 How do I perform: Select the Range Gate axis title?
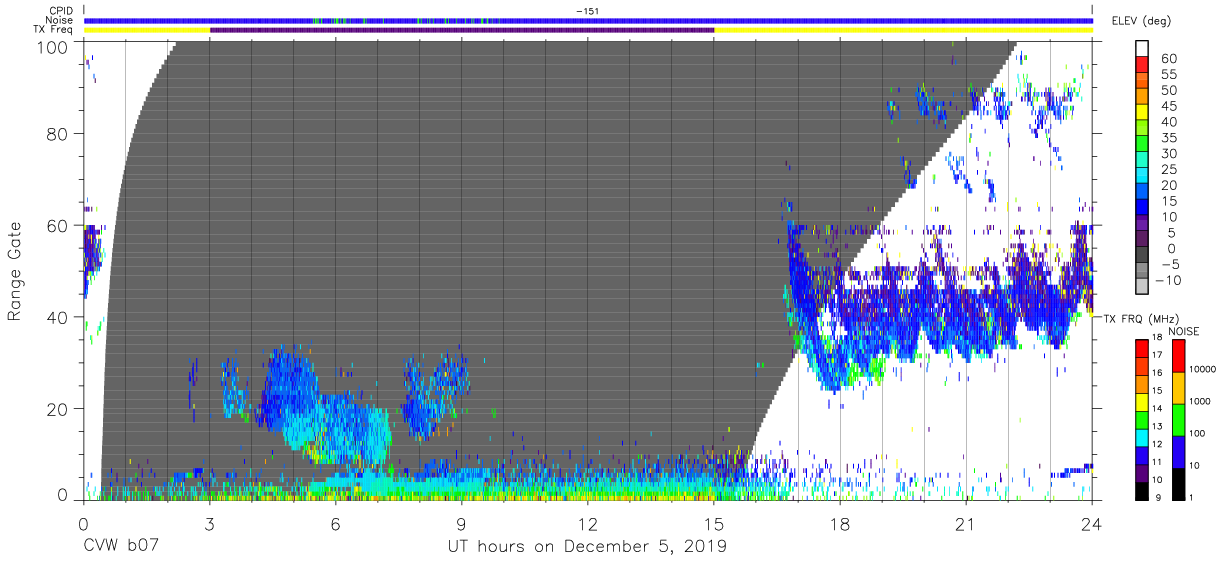[x=15, y=271]
